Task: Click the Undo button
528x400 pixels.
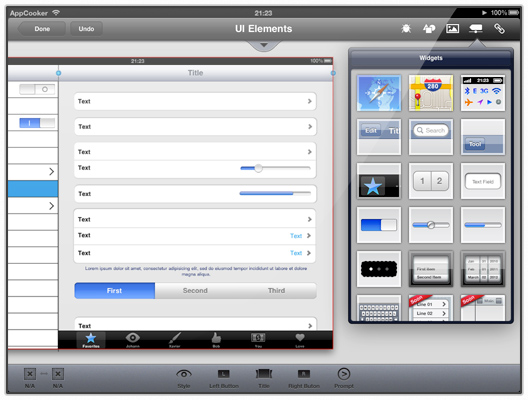Action: (86, 29)
